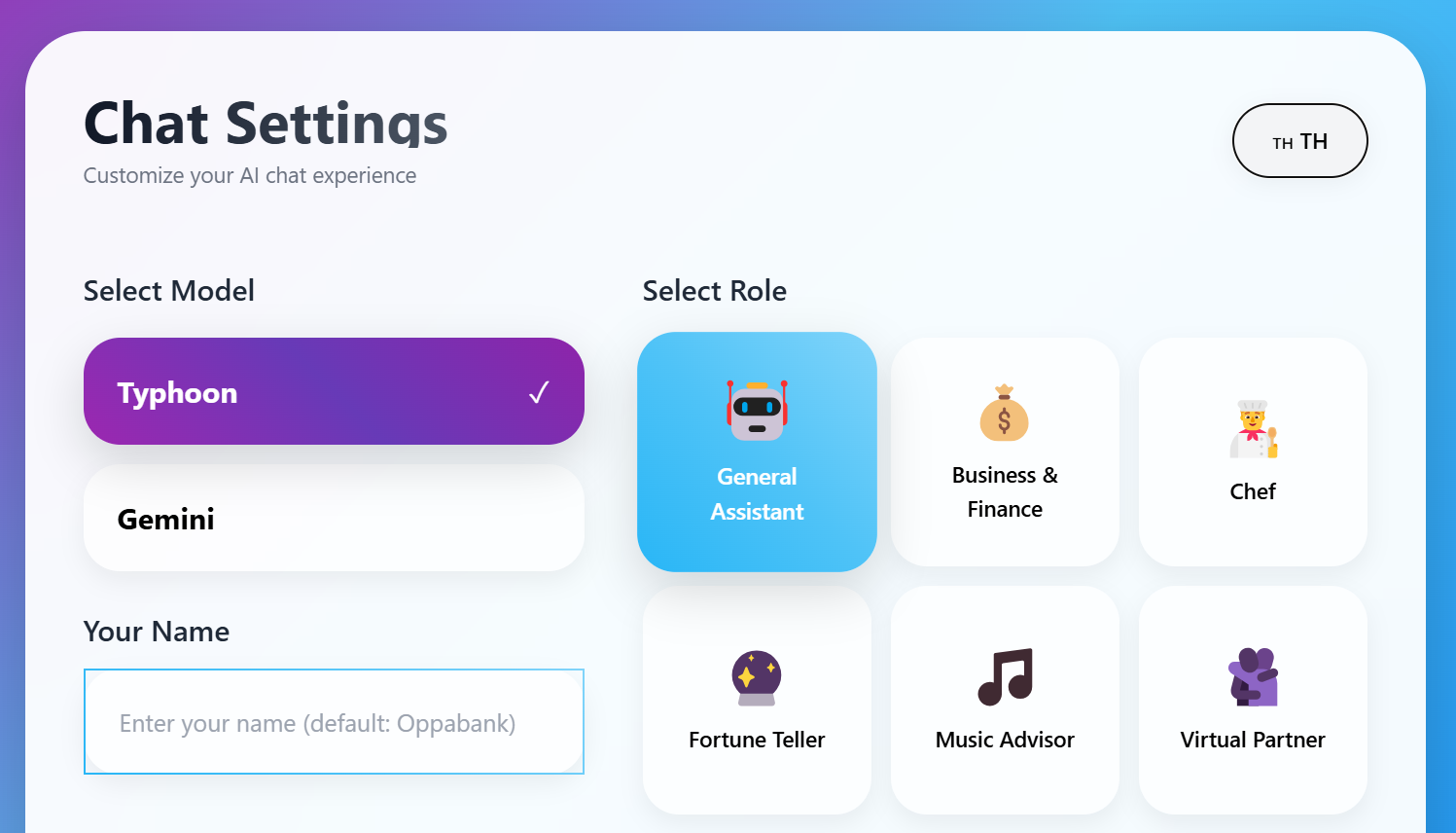1456x833 pixels.
Task: Click the Select Role section heading
Action: (715, 291)
